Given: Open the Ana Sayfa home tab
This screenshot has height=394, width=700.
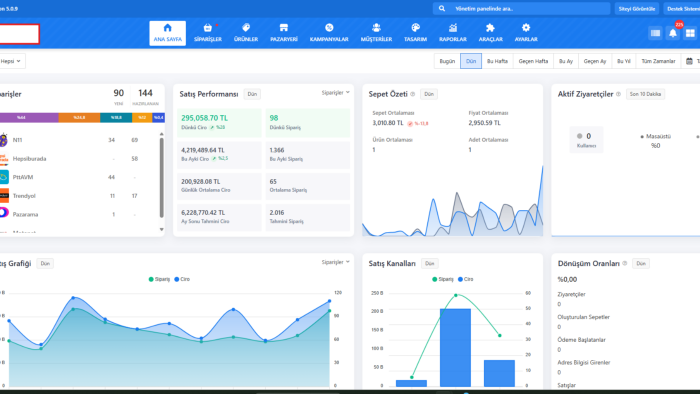Looking at the screenshot, I should pos(167,33).
